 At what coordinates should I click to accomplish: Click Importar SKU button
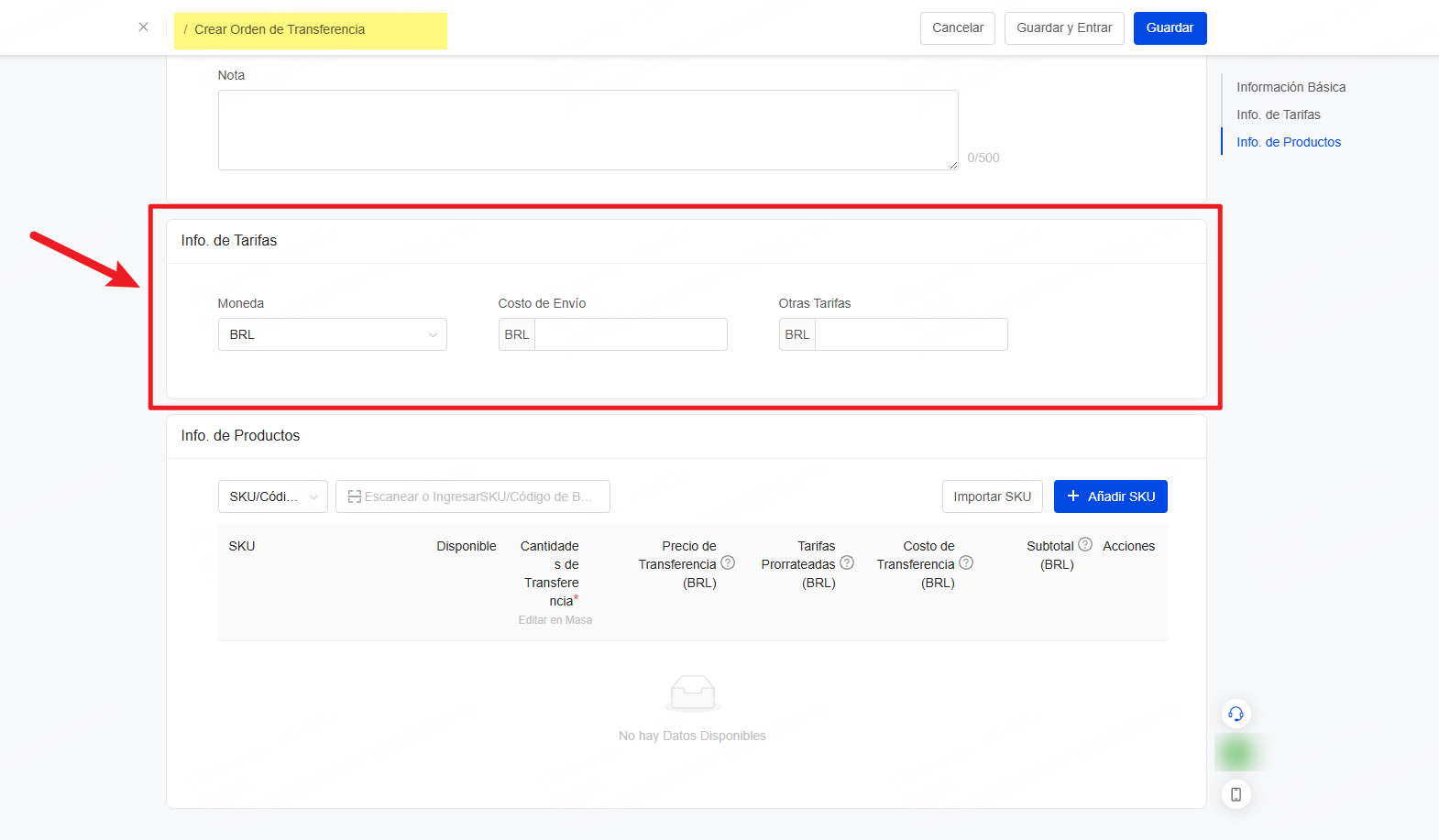992,496
